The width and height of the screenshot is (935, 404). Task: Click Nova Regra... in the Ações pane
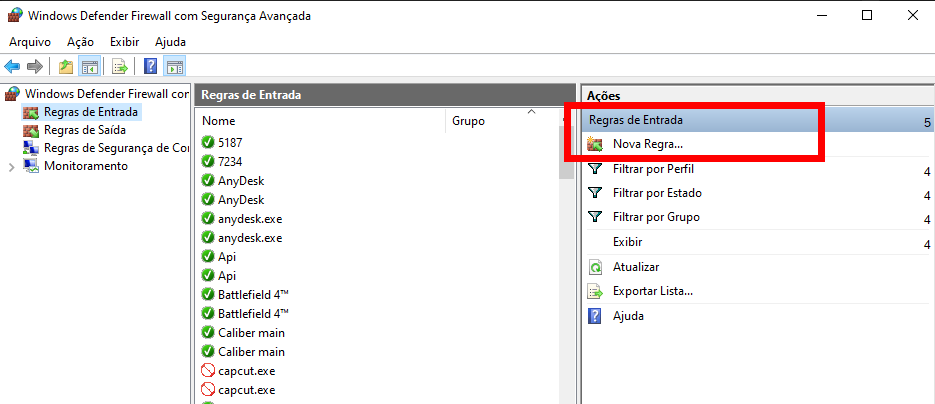coord(648,144)
